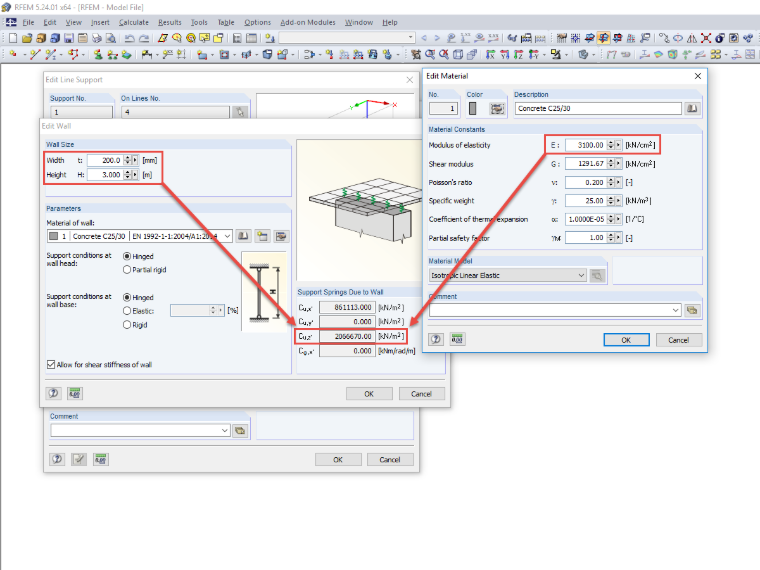Open the Insert menu
The image size is (760, 570).
(x=100, y=22)
